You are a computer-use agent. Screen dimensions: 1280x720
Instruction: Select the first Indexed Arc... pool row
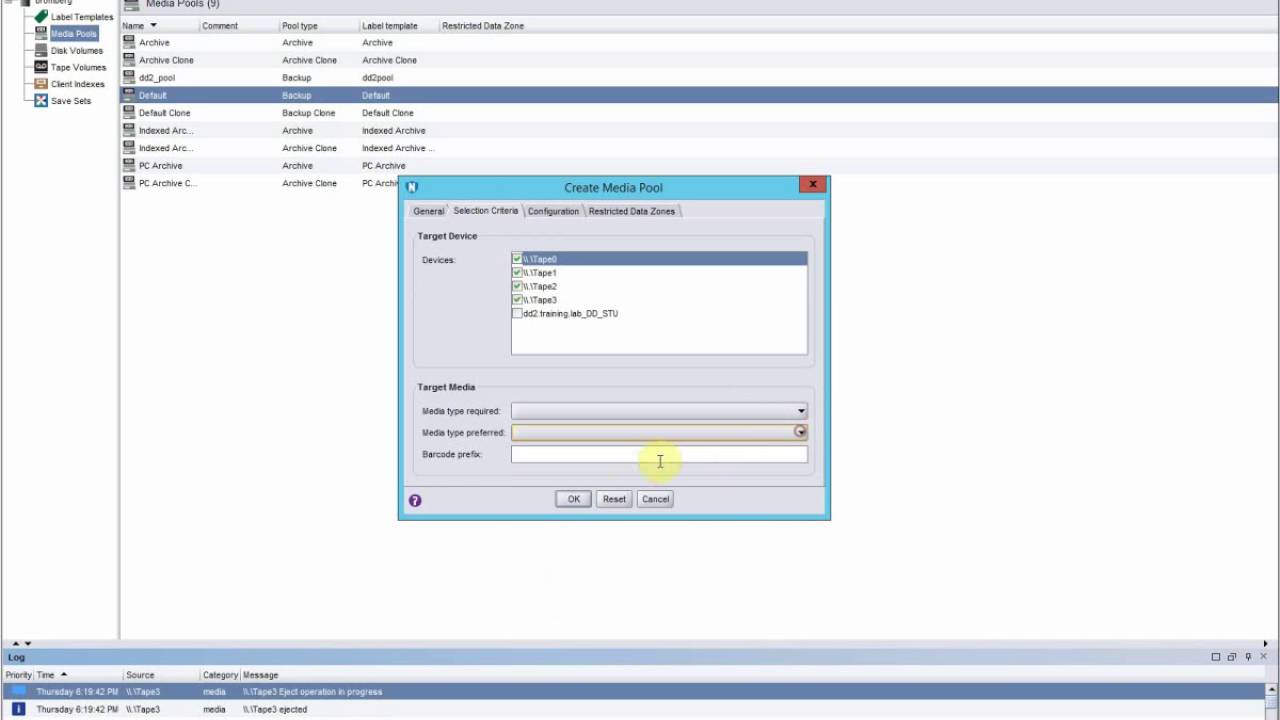point(699,130)
